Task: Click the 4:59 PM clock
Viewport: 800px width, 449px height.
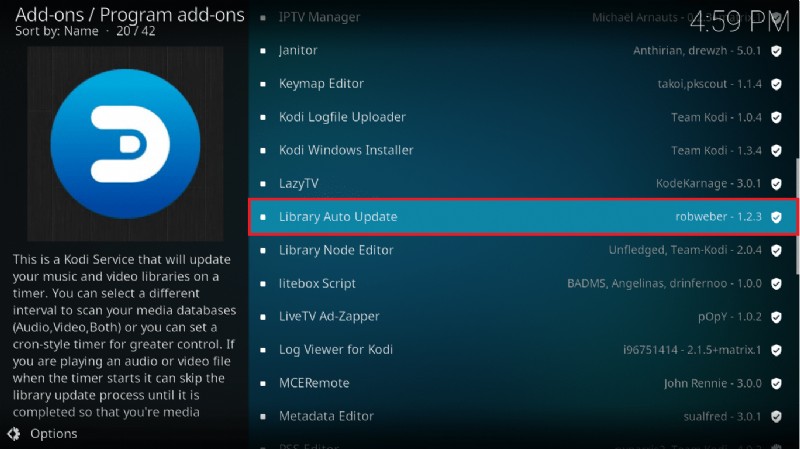Action: click(x=739, y=21)
